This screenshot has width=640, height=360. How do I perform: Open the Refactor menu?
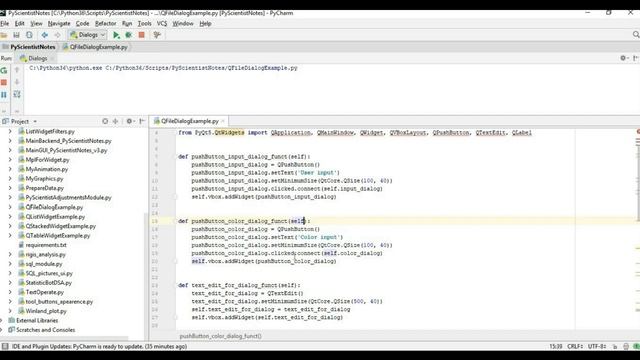tap(105, 24)
